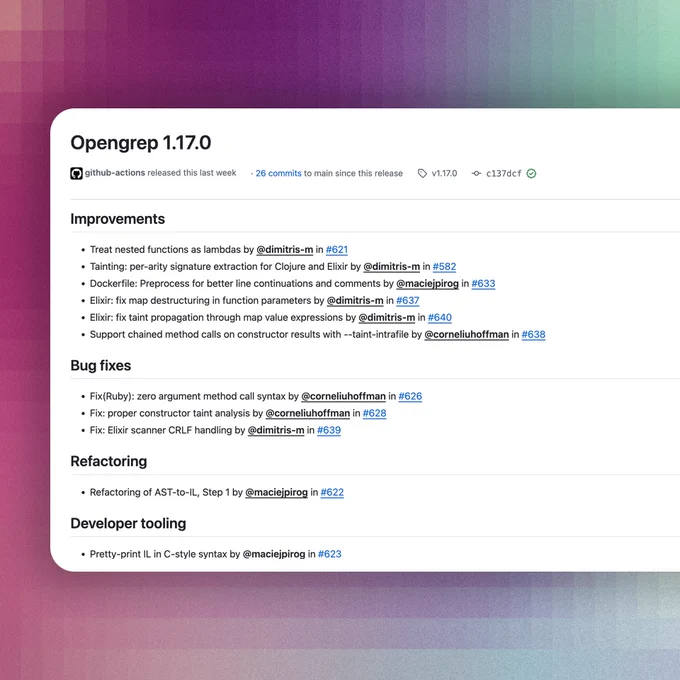
Task: Open pull request #623
Action: pyautogui.click(x=330, y=554)
